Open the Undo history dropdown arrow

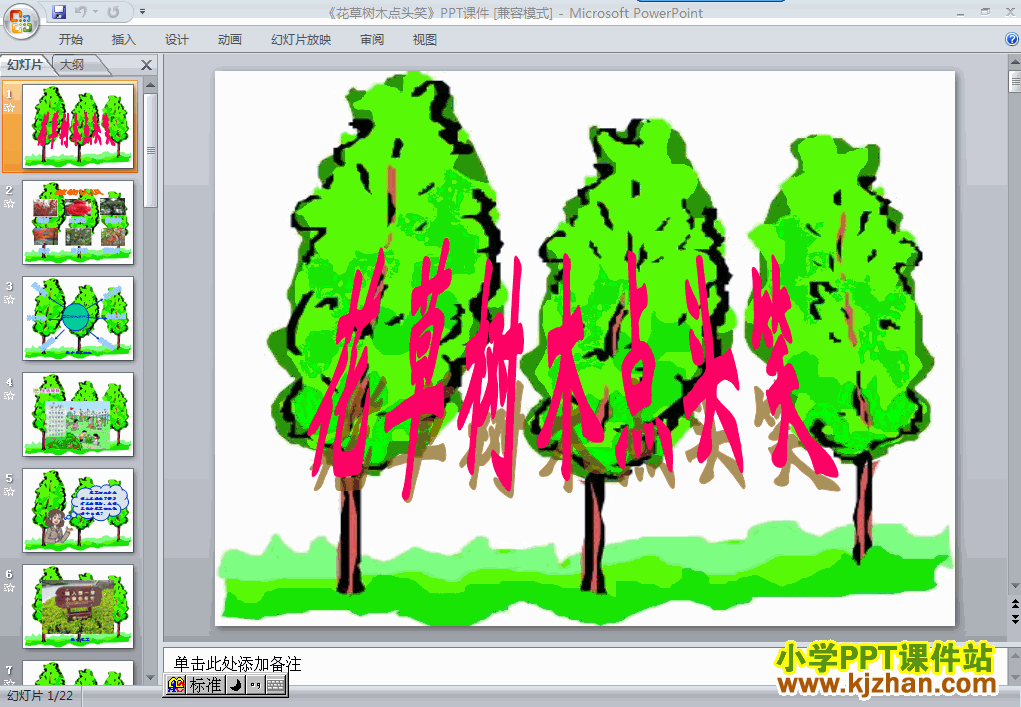click(x=95, y=12)
